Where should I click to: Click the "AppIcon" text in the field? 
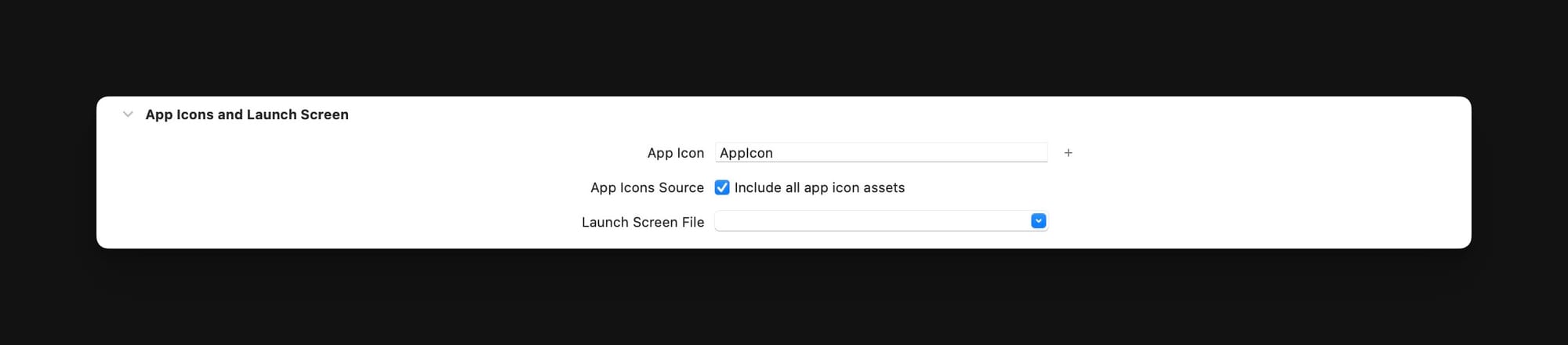[746, 153]
